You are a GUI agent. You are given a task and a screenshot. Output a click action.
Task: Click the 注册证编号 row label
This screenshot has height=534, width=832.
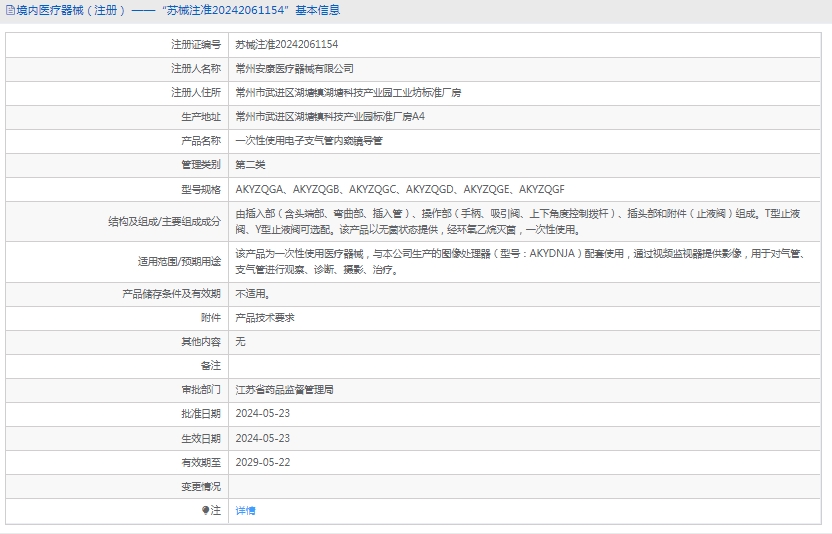pos(196,45)
